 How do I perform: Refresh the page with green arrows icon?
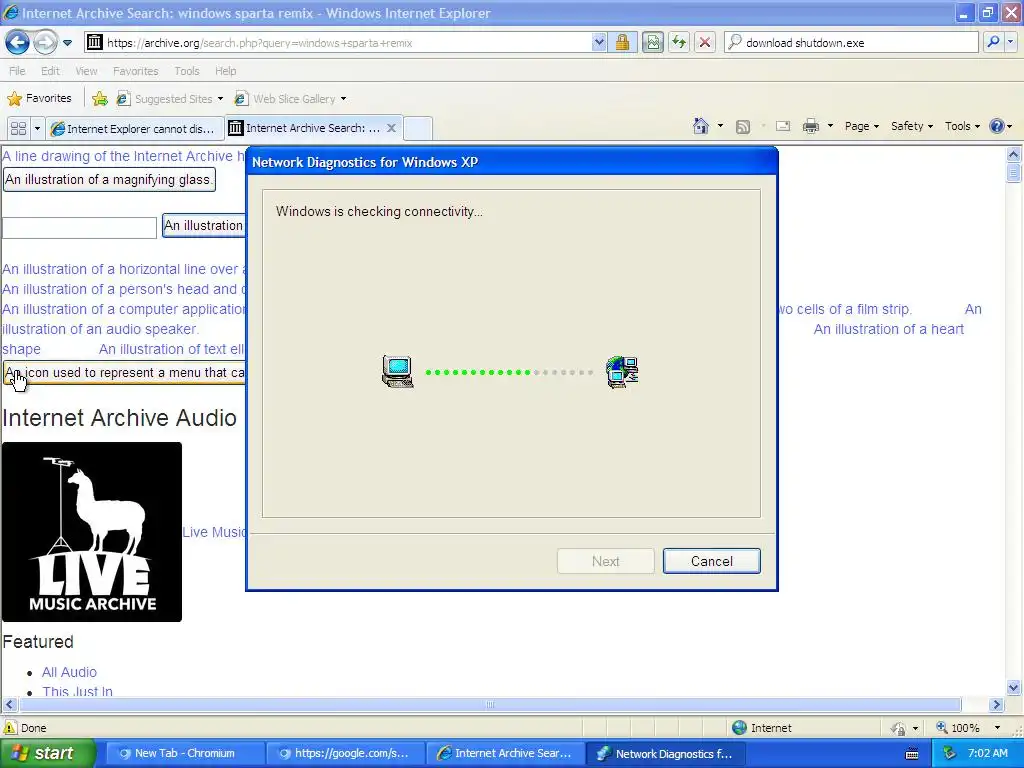(x=679, y=42)
